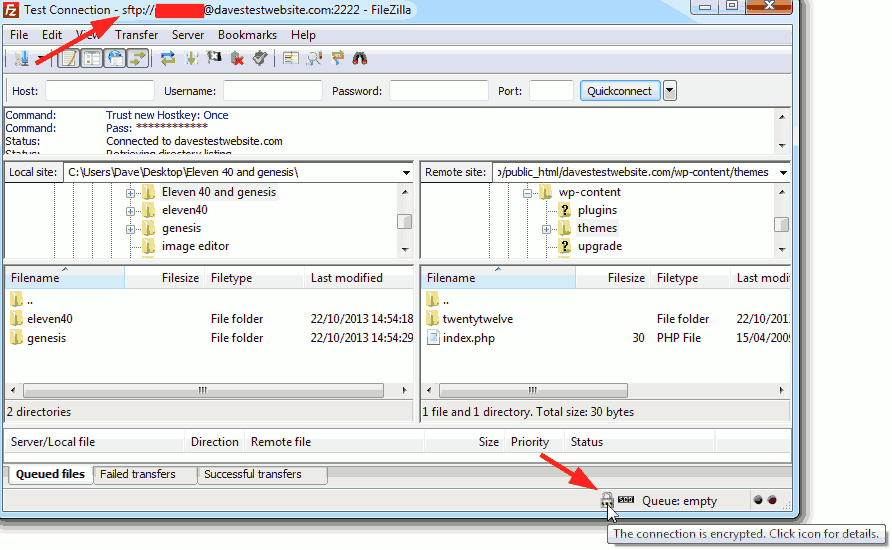Select image editor folder in local tree
Viewport: 892px width, 550px height.
pyautogui.click(x=195, y=246)
